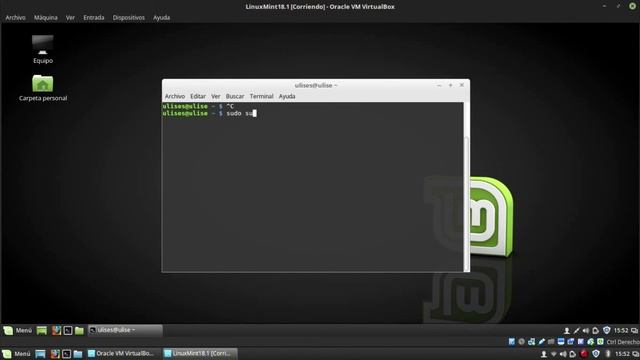Click VirtualBox video capture status icon
The height and width of the screenshot is (360, 640).
tap(571, 341)
